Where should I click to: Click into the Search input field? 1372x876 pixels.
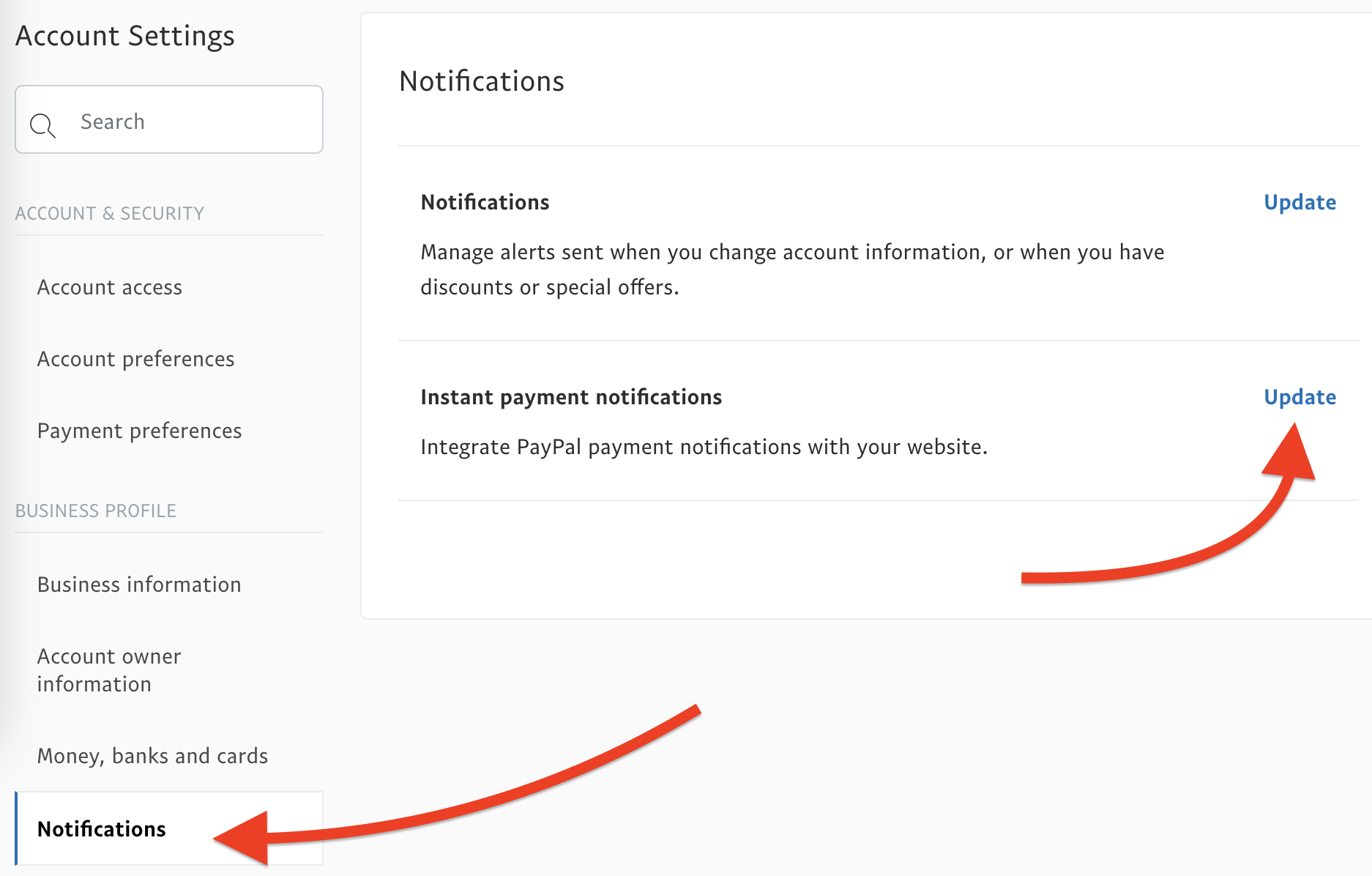pos(190,121)
